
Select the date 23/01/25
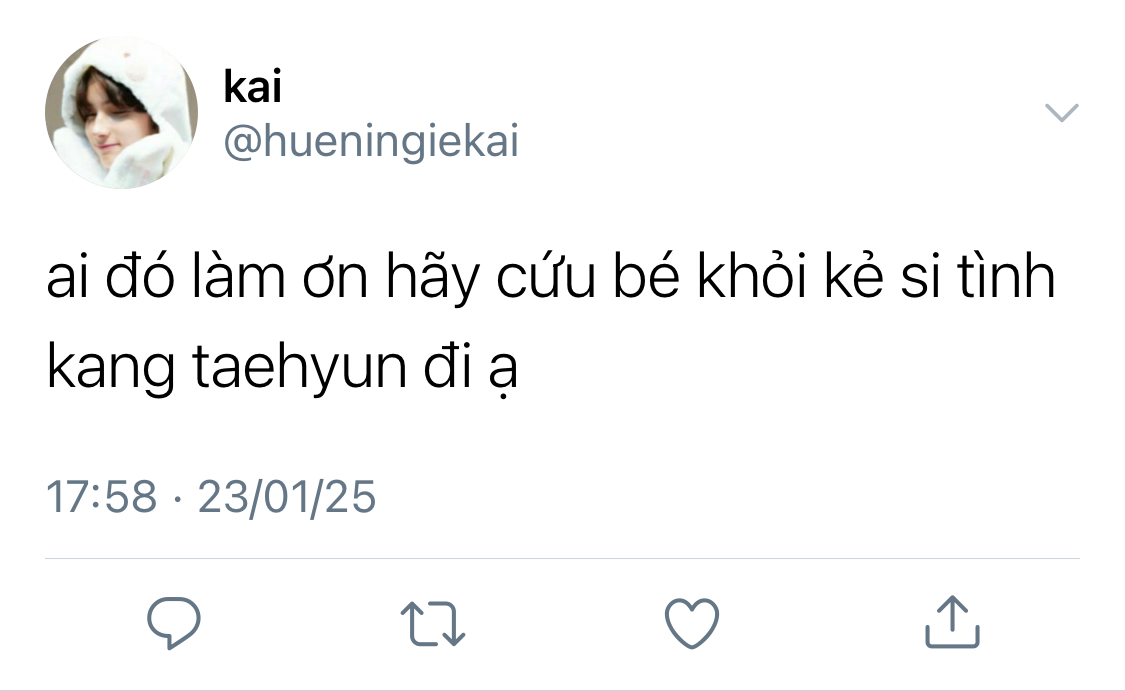pos(286,496)
